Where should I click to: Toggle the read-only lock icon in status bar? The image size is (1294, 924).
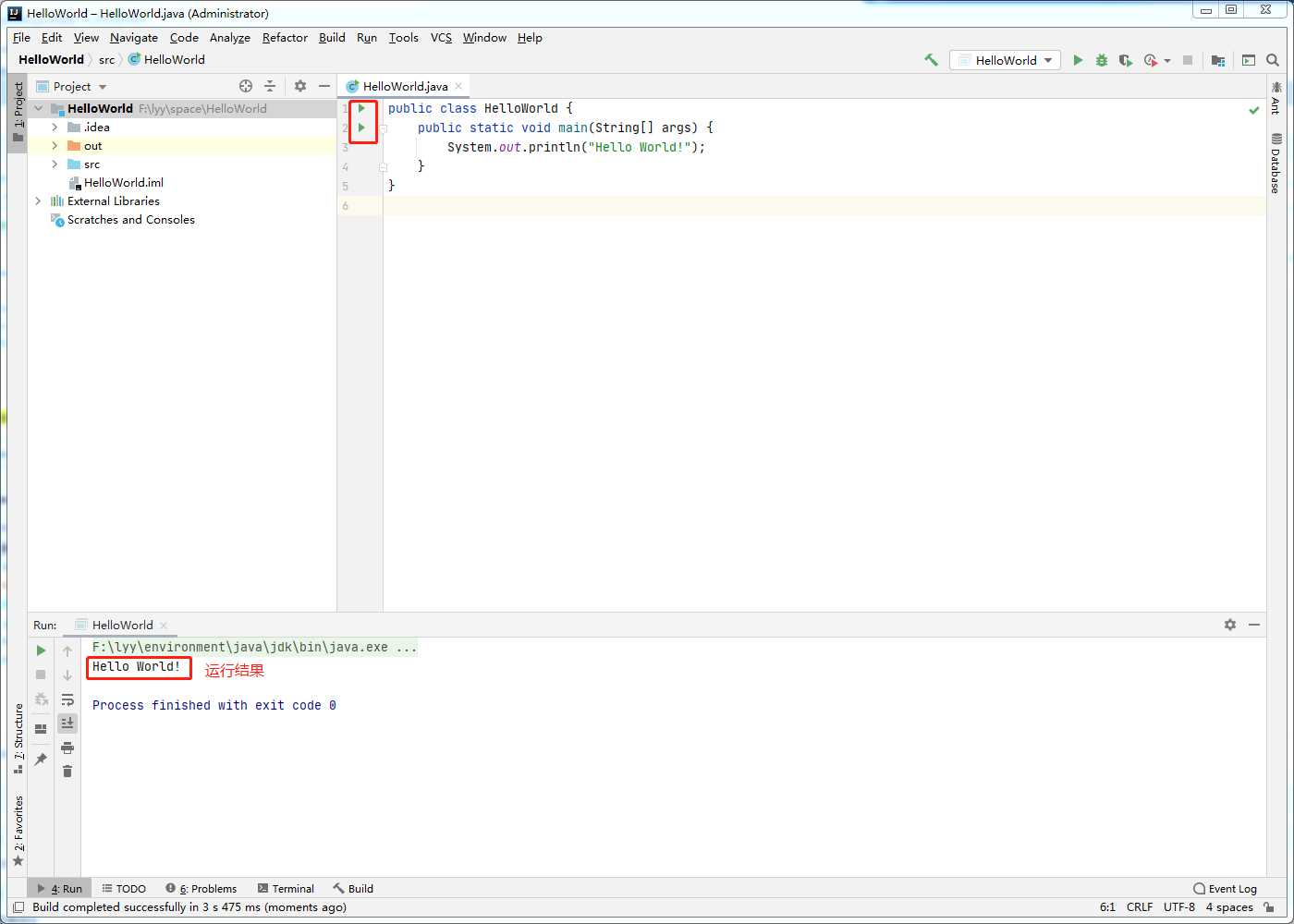click(1271, 907)
